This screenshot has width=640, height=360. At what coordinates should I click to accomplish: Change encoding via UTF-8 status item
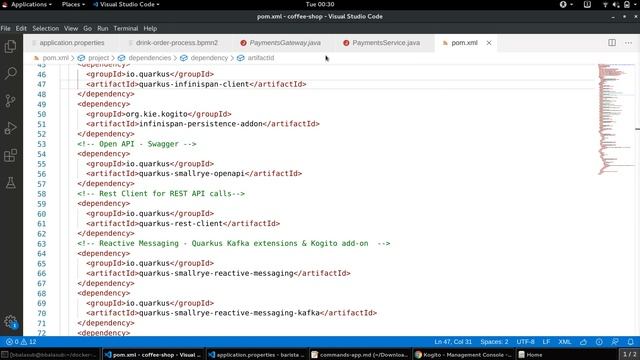(525, 342)
